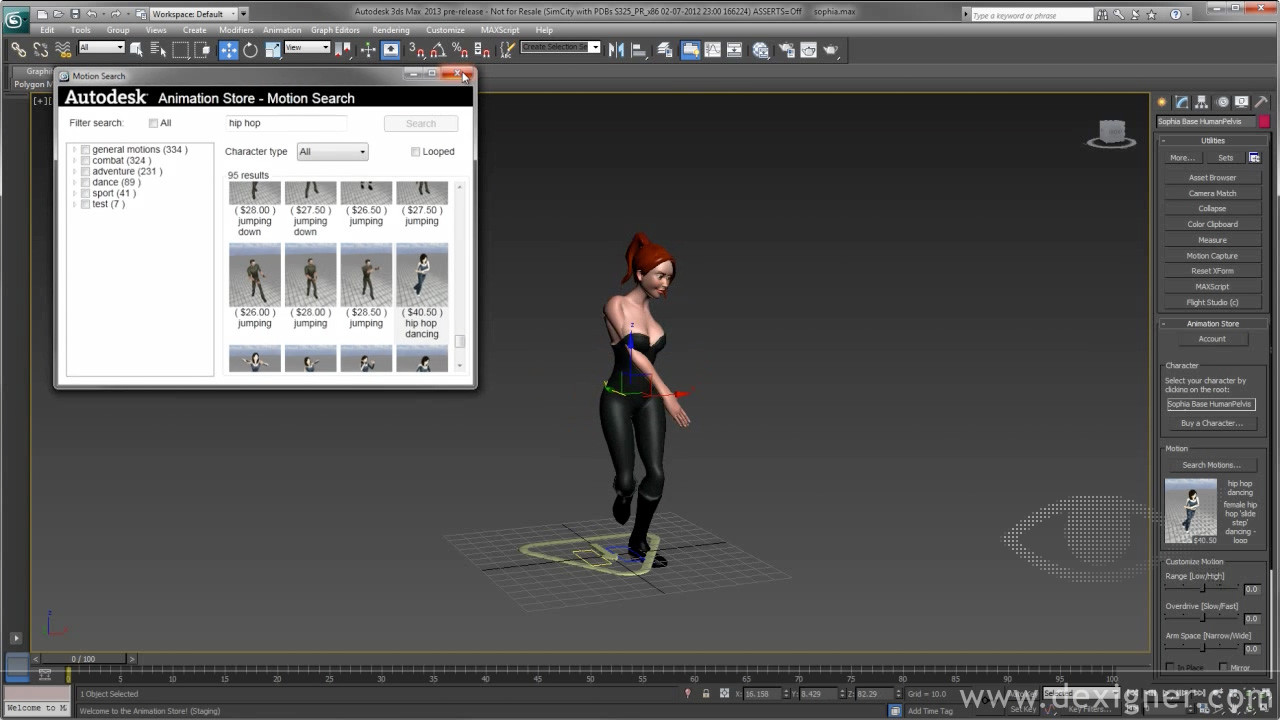
Task: Open the Create command panel tab
Action: pos(1162,102)
